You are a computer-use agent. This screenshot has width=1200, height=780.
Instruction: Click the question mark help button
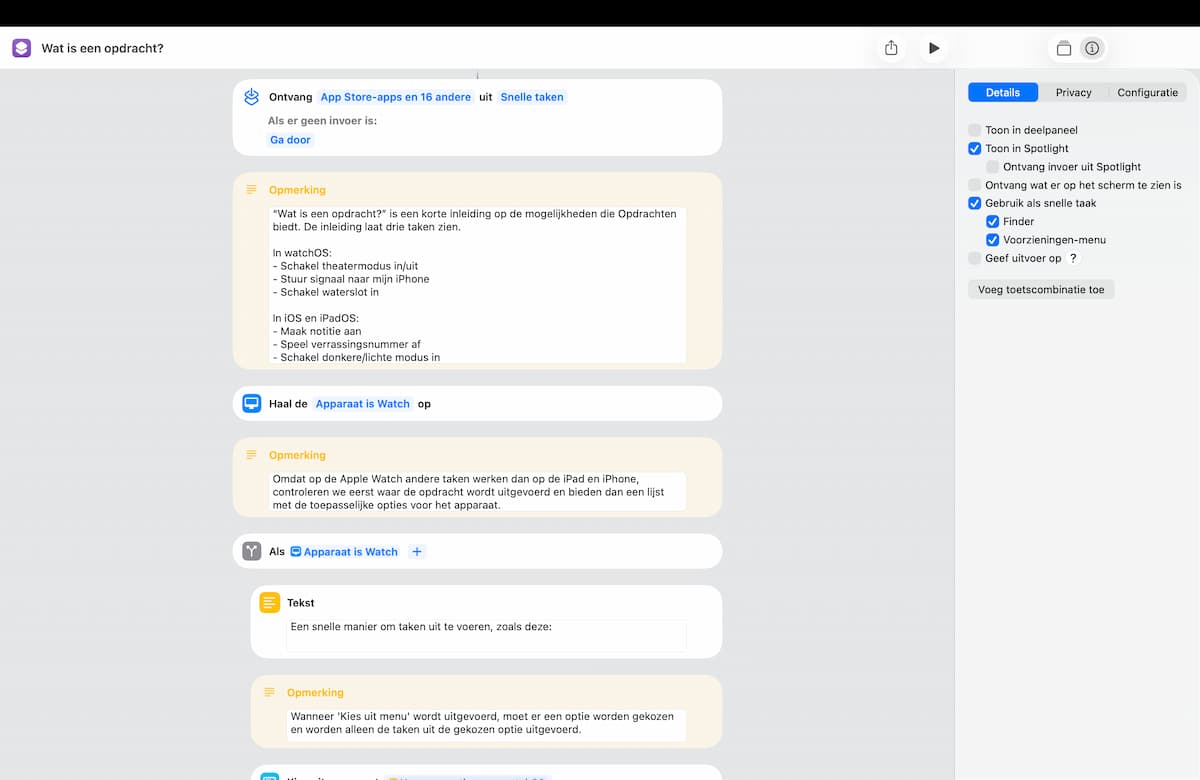(1073, 258)
